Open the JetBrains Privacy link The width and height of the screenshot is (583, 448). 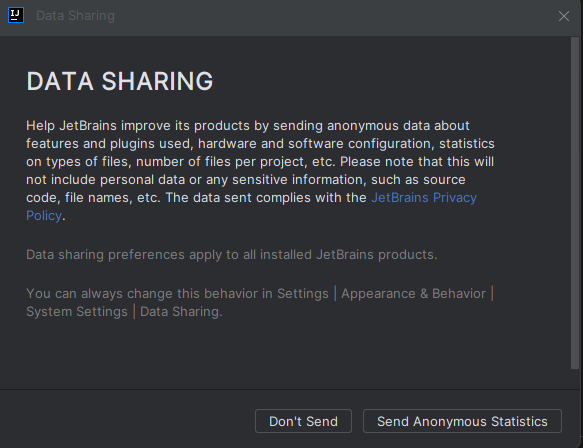424,197
